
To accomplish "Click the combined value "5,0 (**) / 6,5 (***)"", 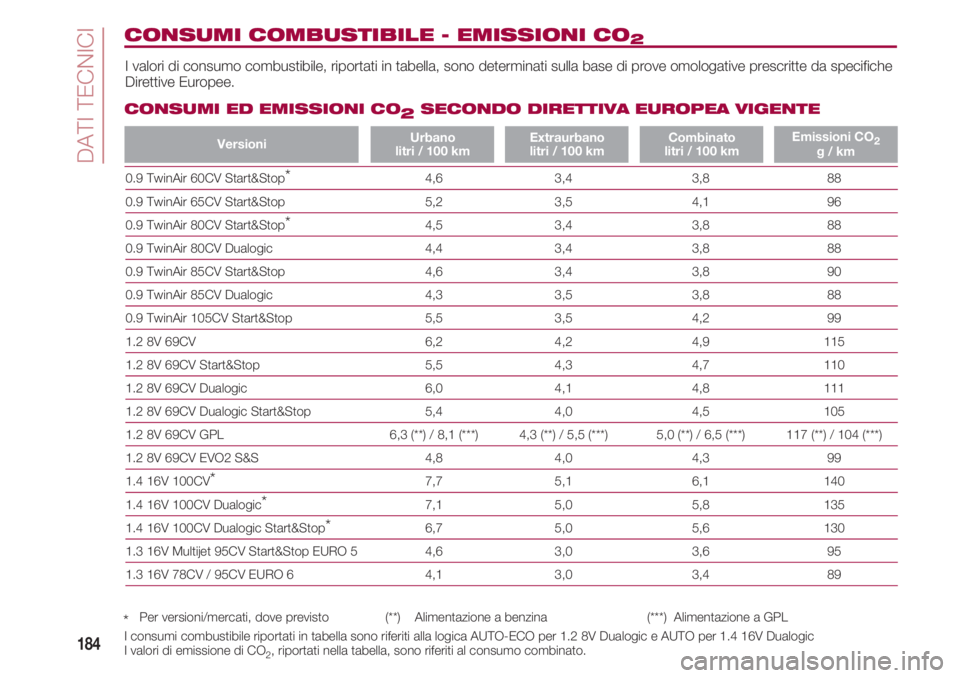I will 700,435.
